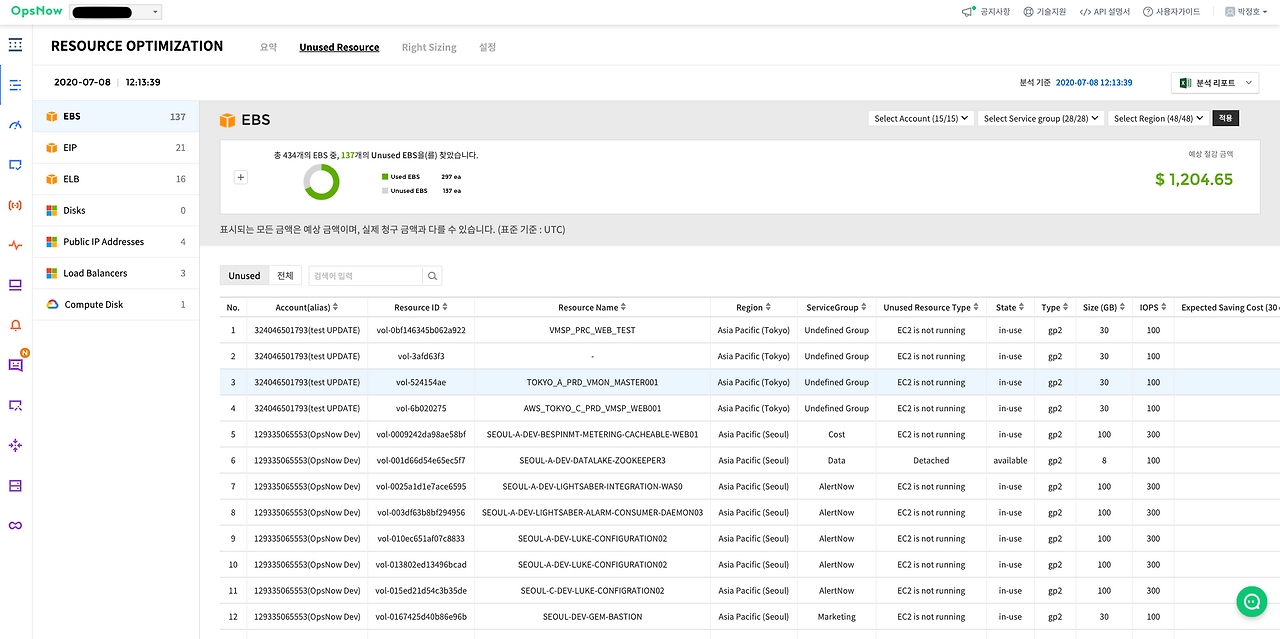The height and width of the screenshot is (639, 1280).
Task: Select the Unused filter tab
Action: click(x=244, y=276)
